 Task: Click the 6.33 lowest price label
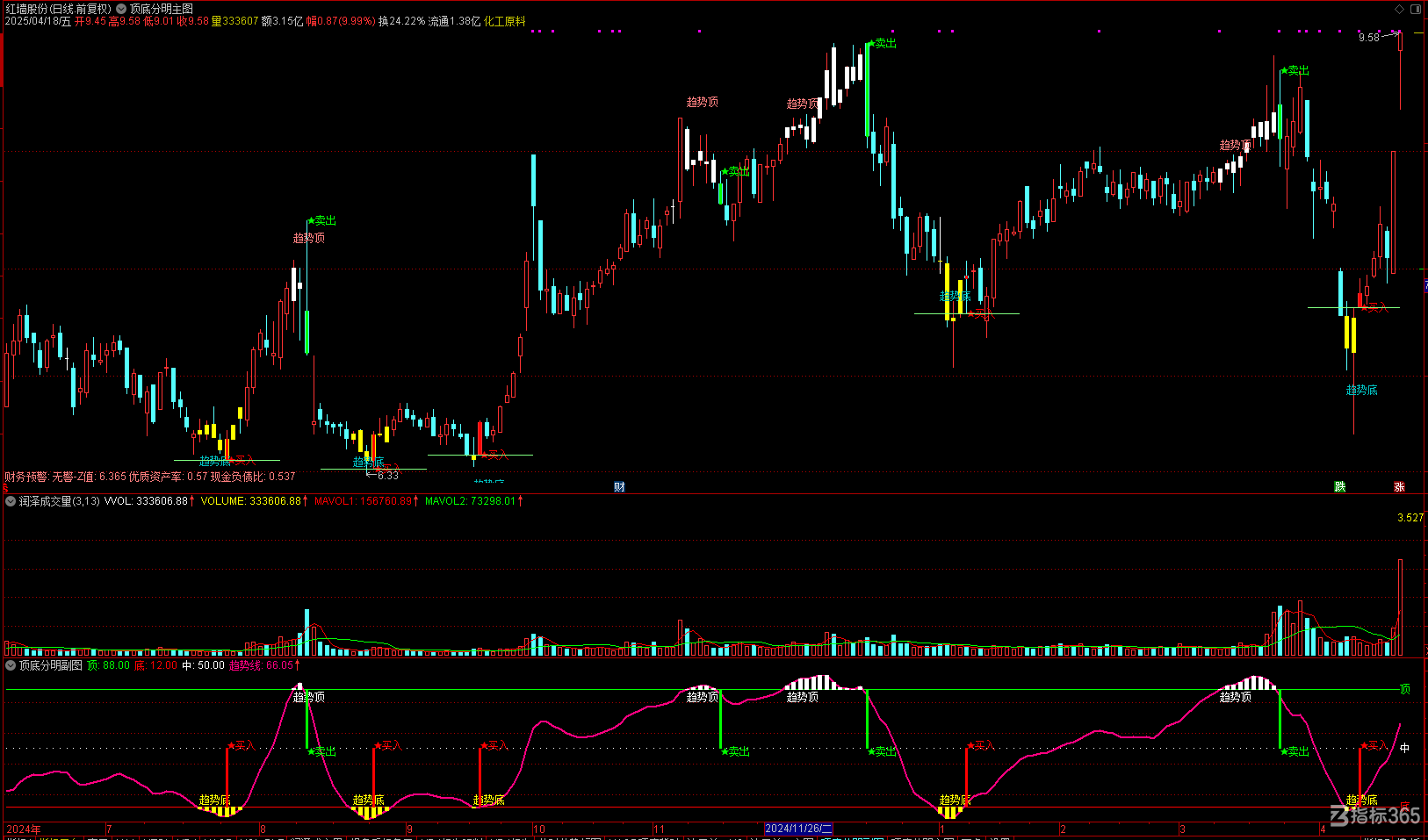387,476
